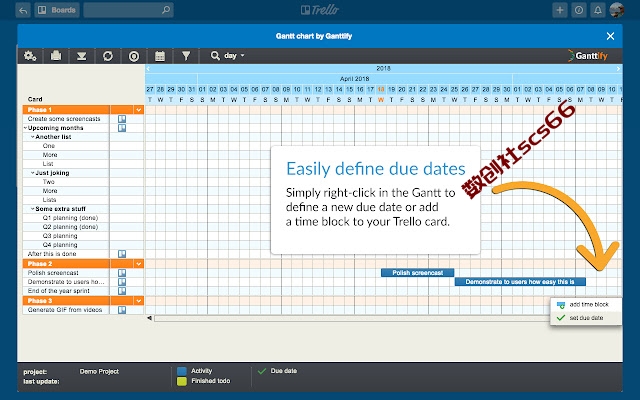The width and height of the screenshot is (640, 400).
Task: Click the refresh sync icon
Action: tap(108, 56)
